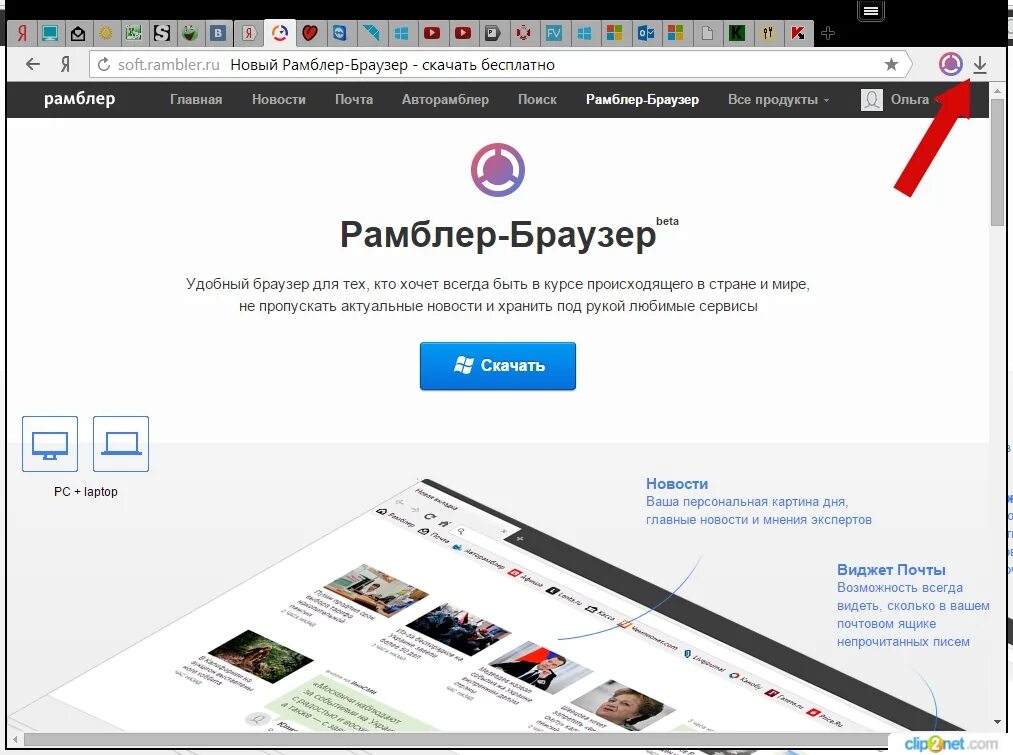Select Рамблер-Браузер in the navigation bar
Viewport: 1013px width, 755px height.
(x=642, y=99)
